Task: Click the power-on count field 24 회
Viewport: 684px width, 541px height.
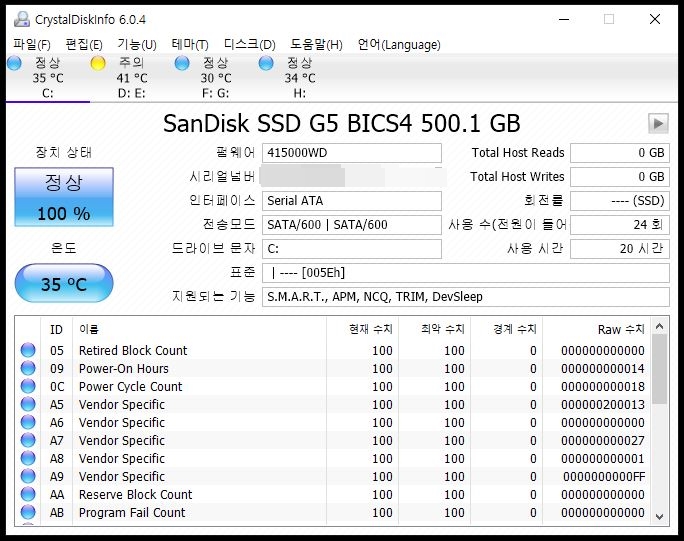Action: pyautogui.click(x=620, y=225)
